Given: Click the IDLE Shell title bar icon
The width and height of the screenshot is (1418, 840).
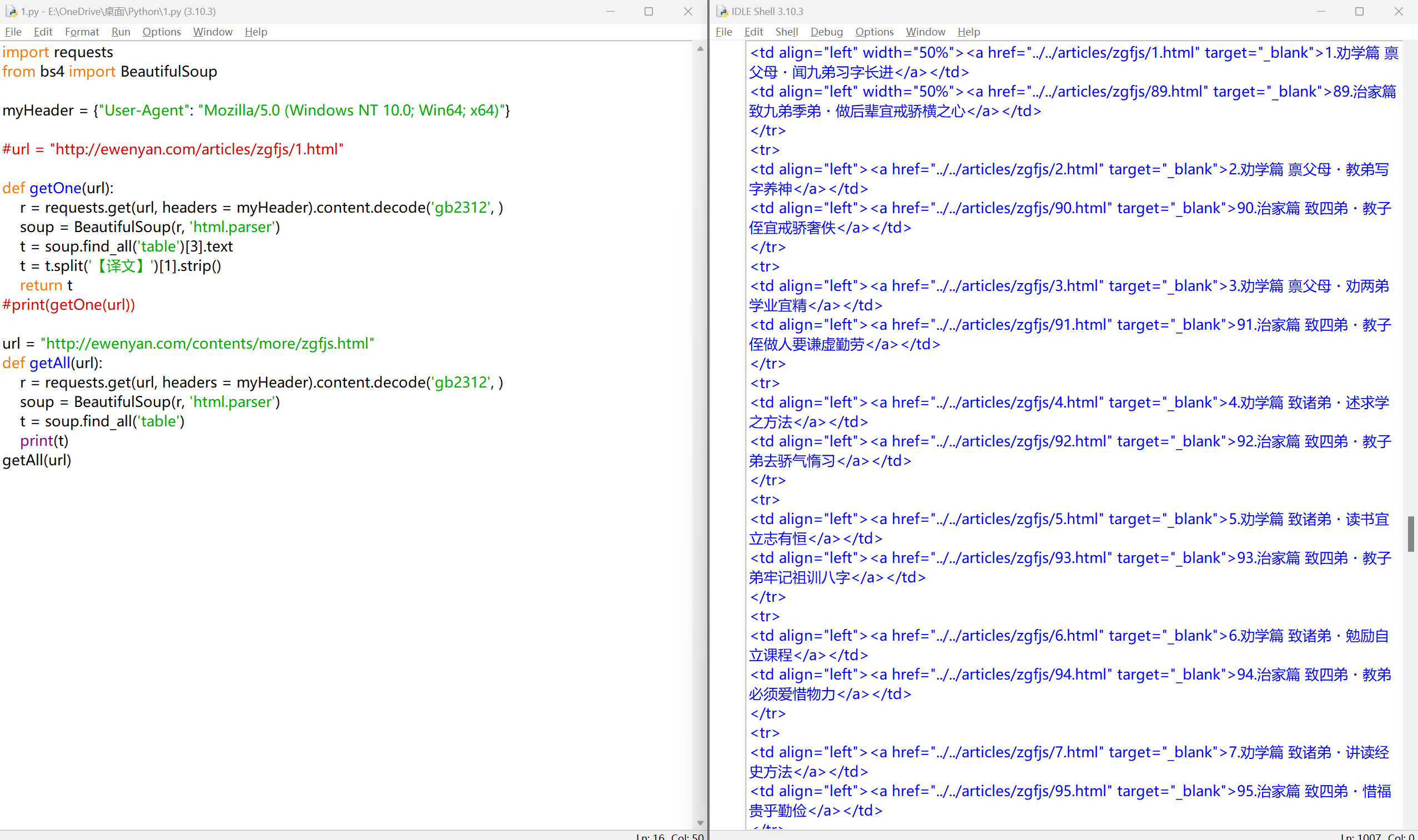Looking at the screenshot, I should point(722,11).
